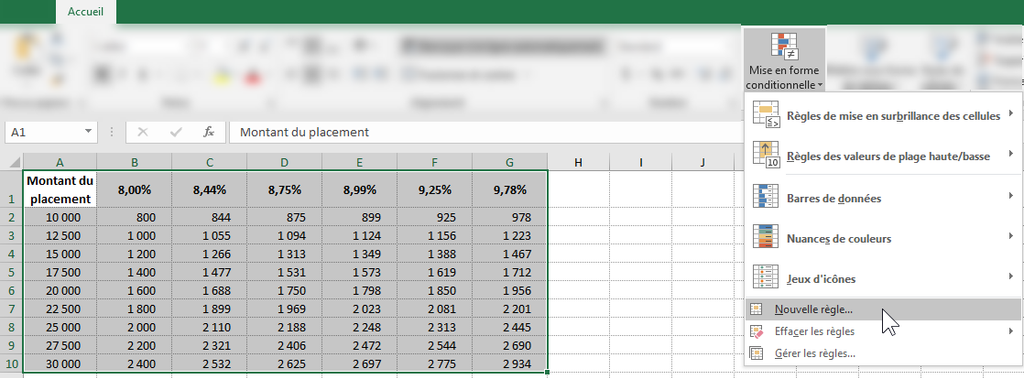Select column G header
Viewport: 1024px width, 378px height.
click(x=509, y=162)
